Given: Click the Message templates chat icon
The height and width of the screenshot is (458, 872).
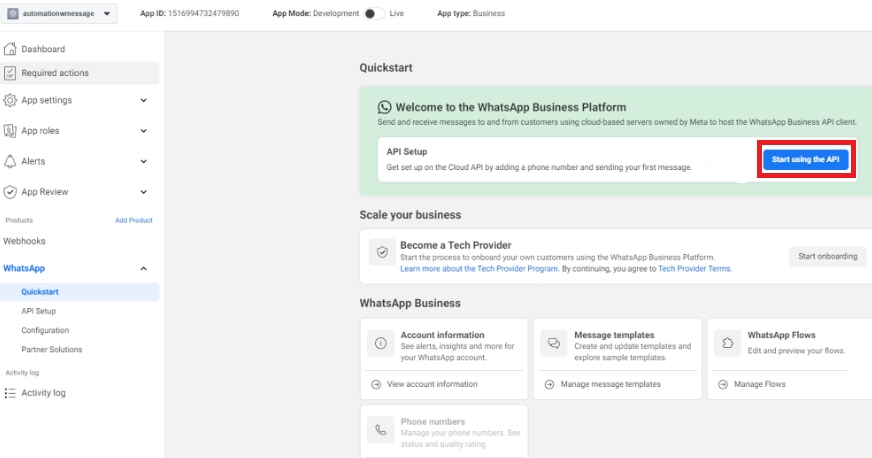Looking at the screenshot, I should (x=553, y=343).
